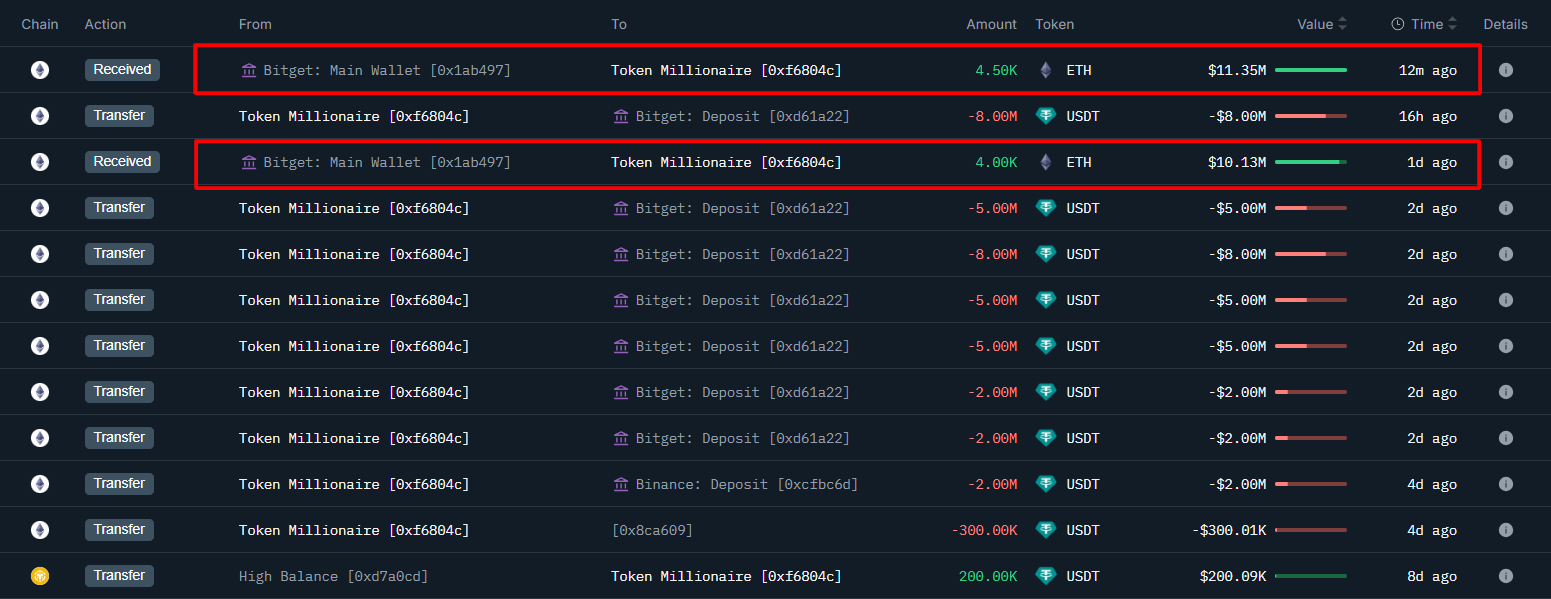Click USDT icon on the -$300.01K row
1551x599 pixels.
(x=1046, y=530)
